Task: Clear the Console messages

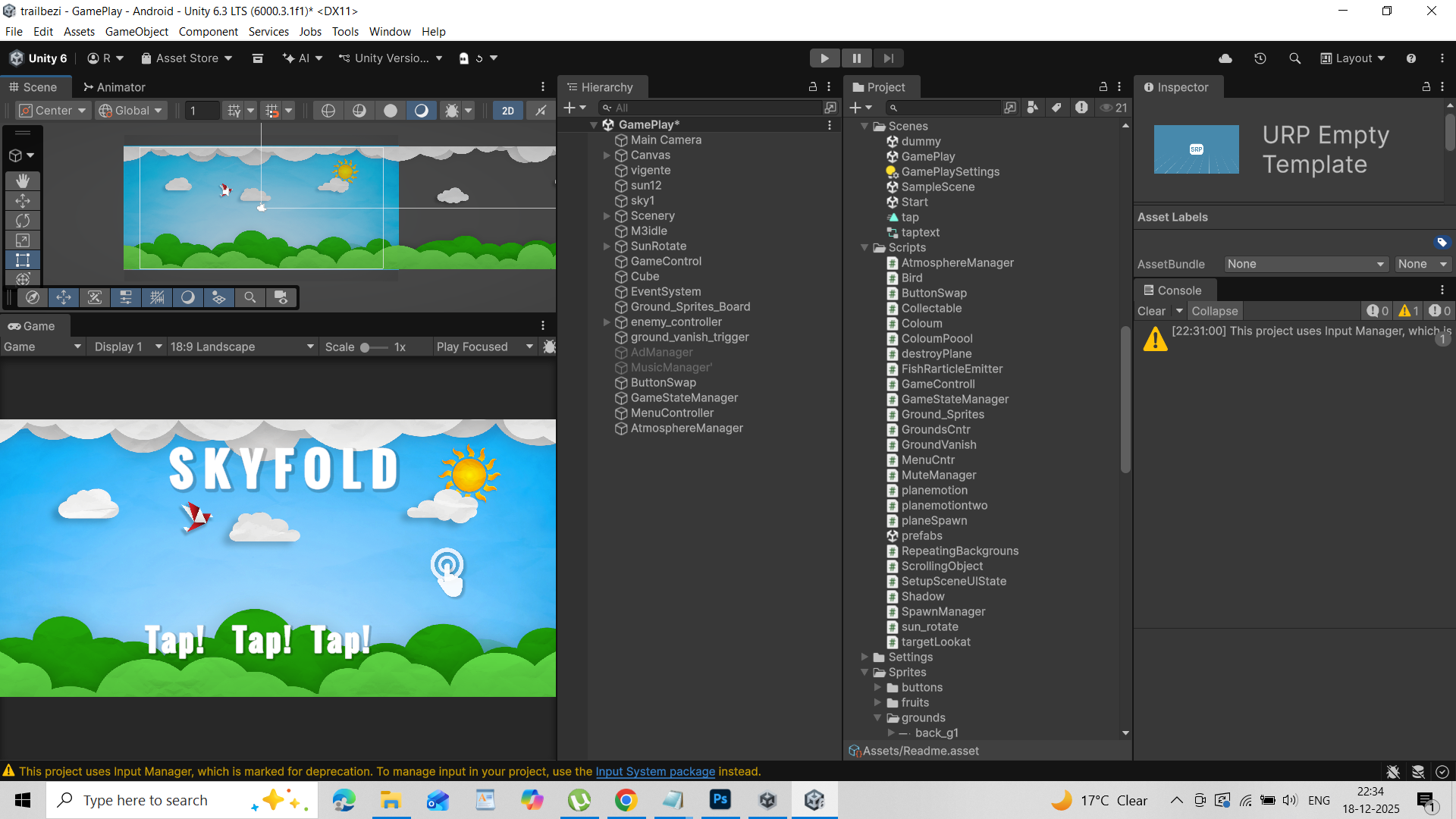Action: [x=1151, y=311]
